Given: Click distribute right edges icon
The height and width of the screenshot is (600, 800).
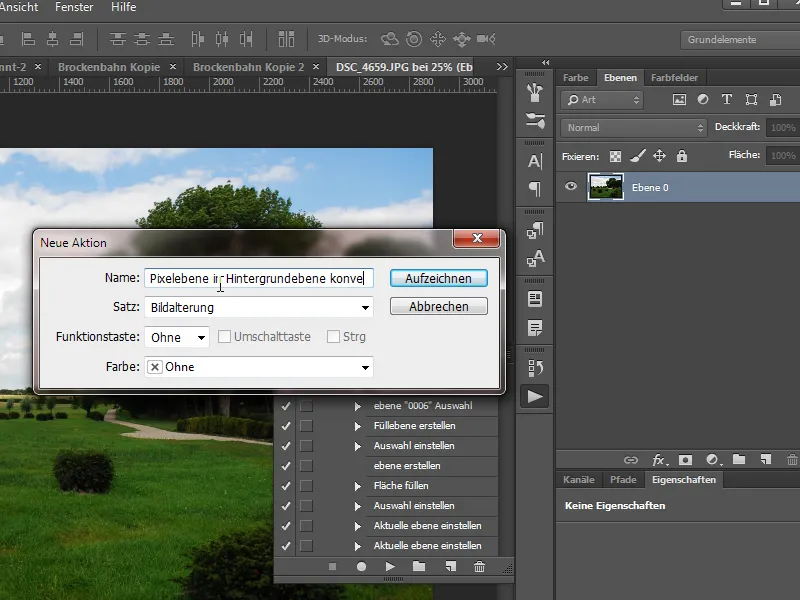Looking at the screenshot, I should tap(246, 39).
